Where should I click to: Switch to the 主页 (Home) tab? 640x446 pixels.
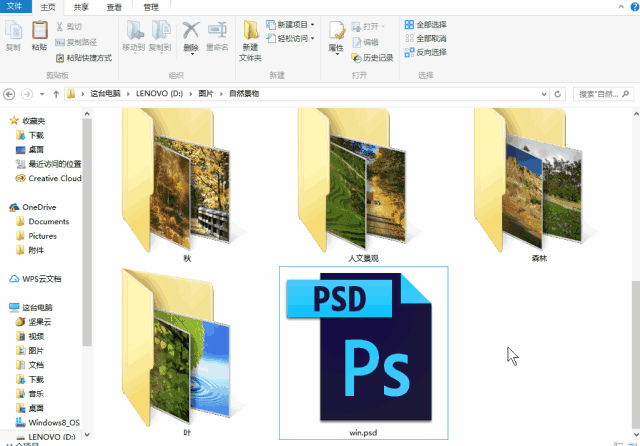click(x=48, y=7)
